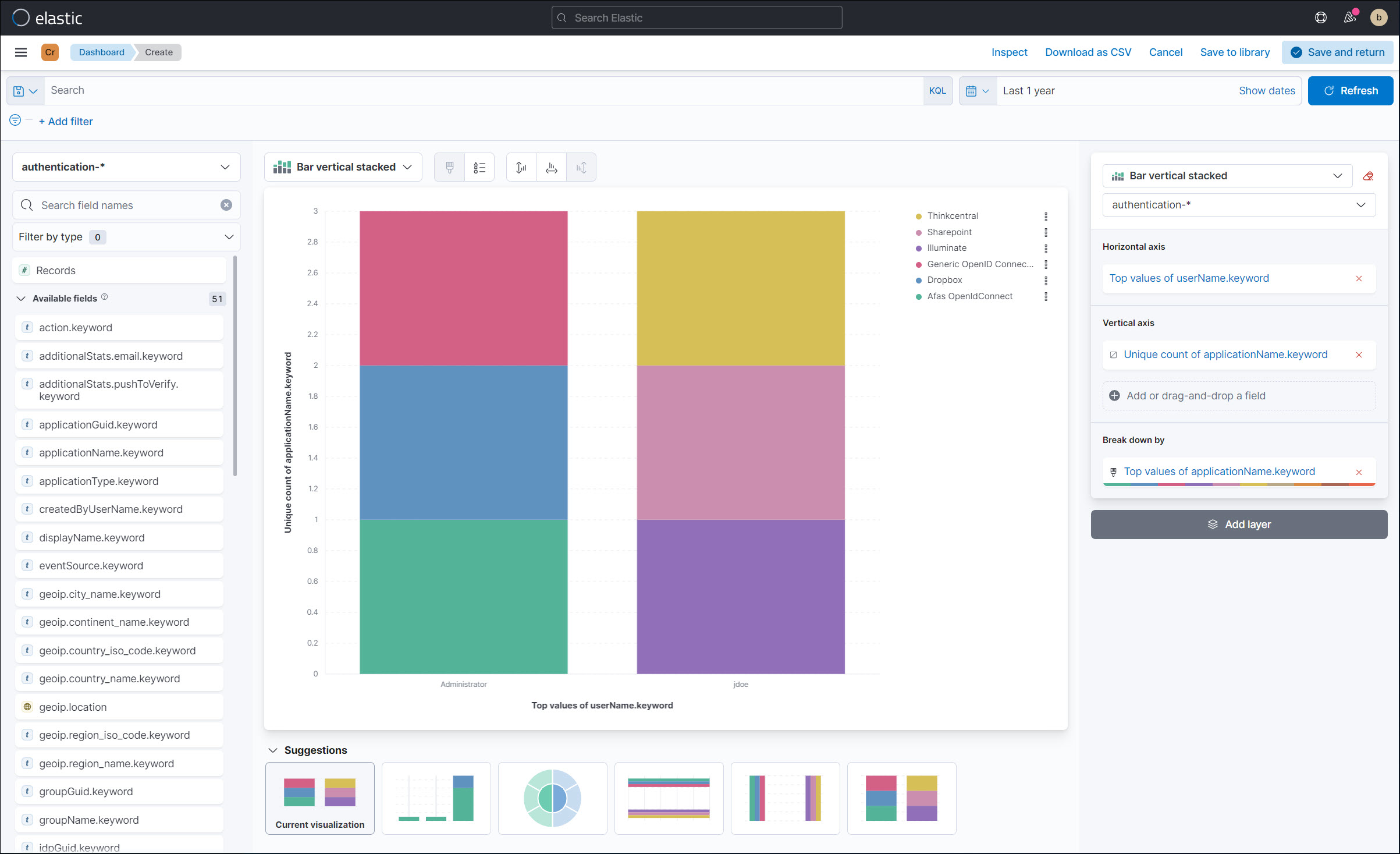The height and width of the screenshot is (854, 1400).
Task: Open Thinkcentral legend options menu
Action: [x=1046, y=217]
